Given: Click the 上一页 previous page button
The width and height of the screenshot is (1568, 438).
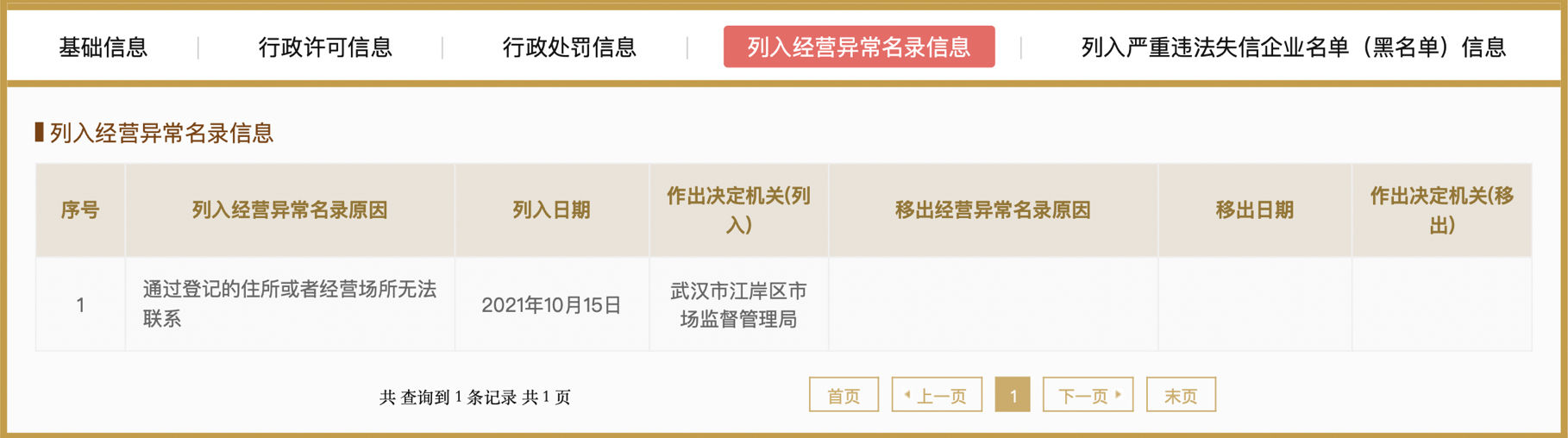Looking at the screenshot, I should (937, 396).
